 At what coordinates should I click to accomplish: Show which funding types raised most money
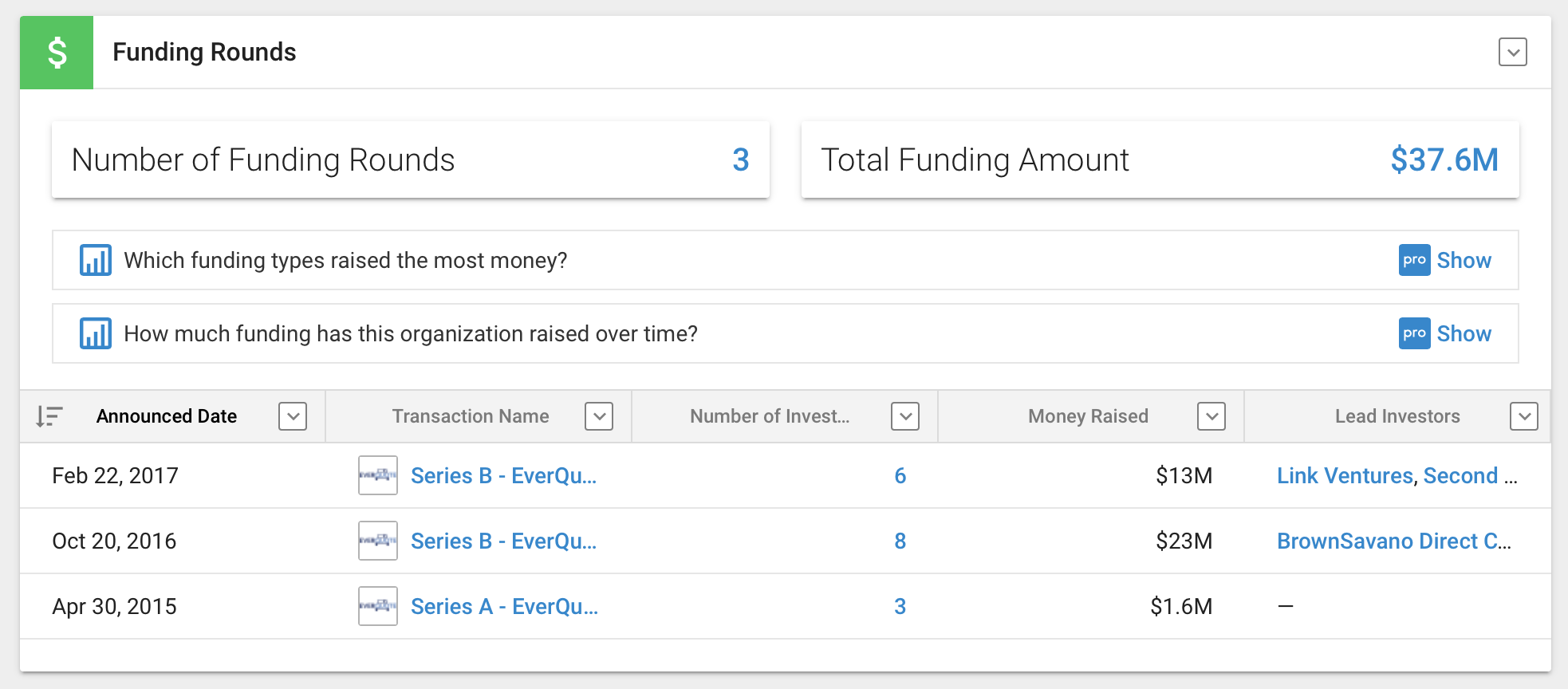(1464, 260)
